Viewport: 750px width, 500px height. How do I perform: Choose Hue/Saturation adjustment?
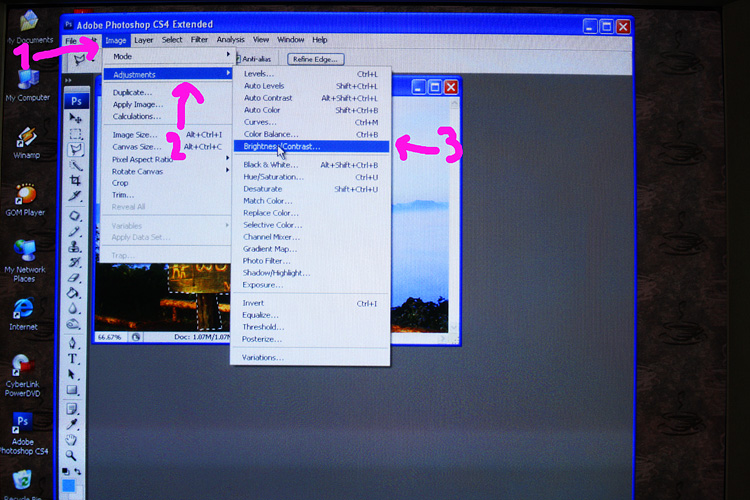[x=311, y=177]
